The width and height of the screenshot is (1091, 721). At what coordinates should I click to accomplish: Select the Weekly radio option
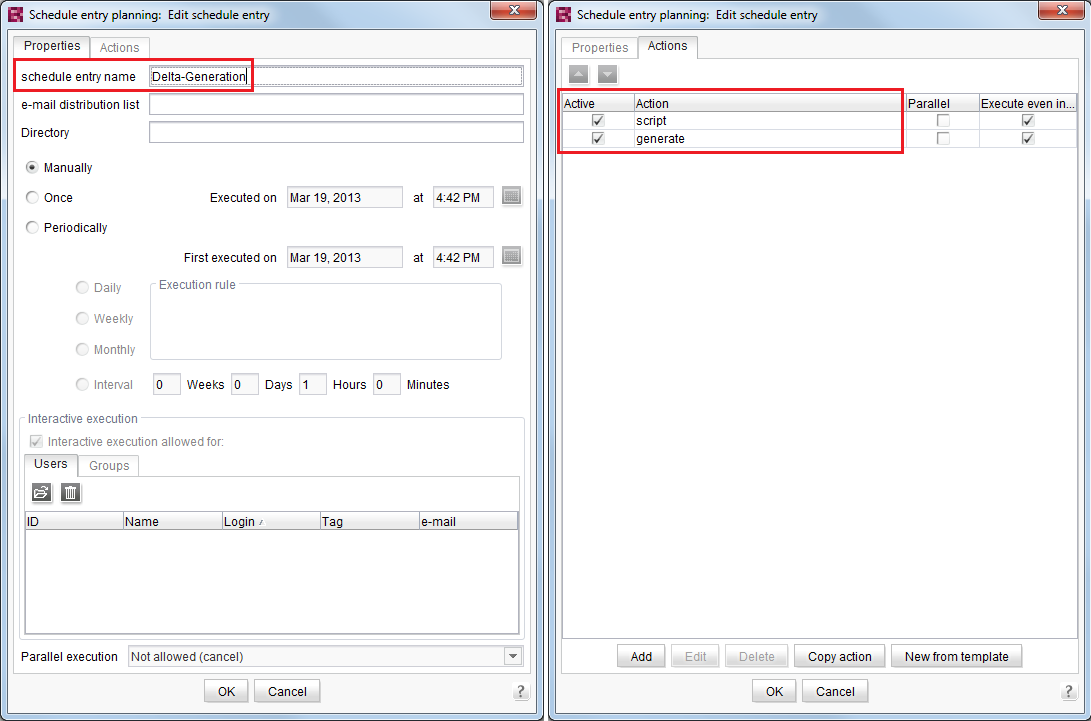pos(82,318)
